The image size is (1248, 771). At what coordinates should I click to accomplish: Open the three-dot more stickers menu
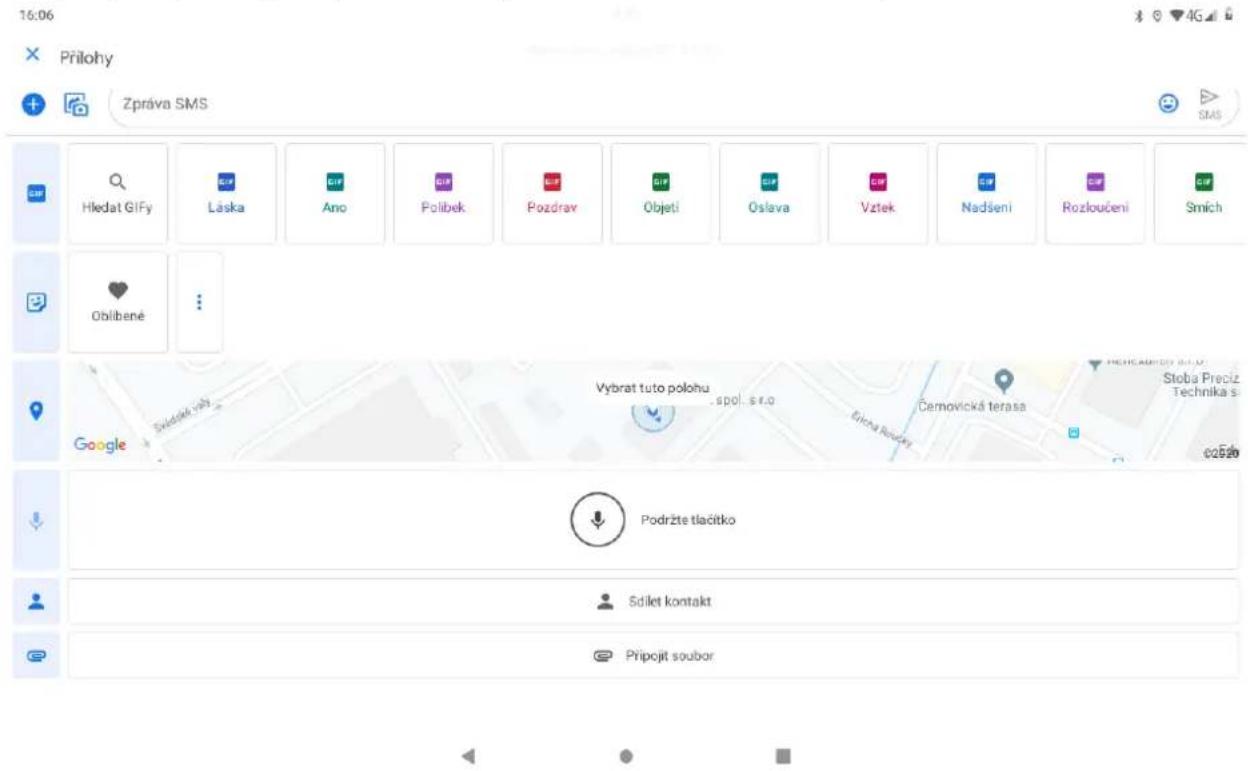click(200, 301)
